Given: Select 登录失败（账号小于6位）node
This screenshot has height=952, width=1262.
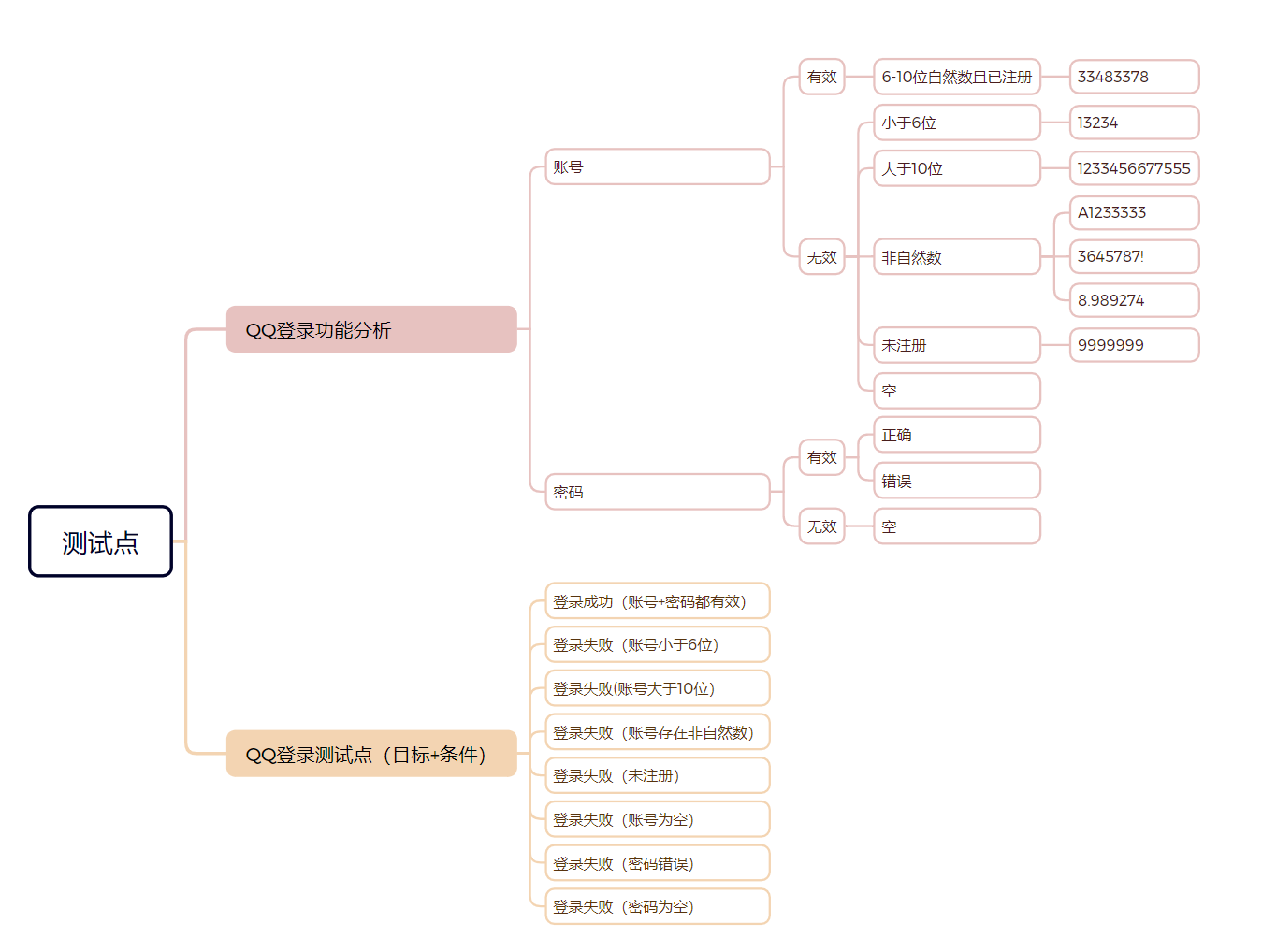Looking at the screenshot, I should tap(658, 644).
